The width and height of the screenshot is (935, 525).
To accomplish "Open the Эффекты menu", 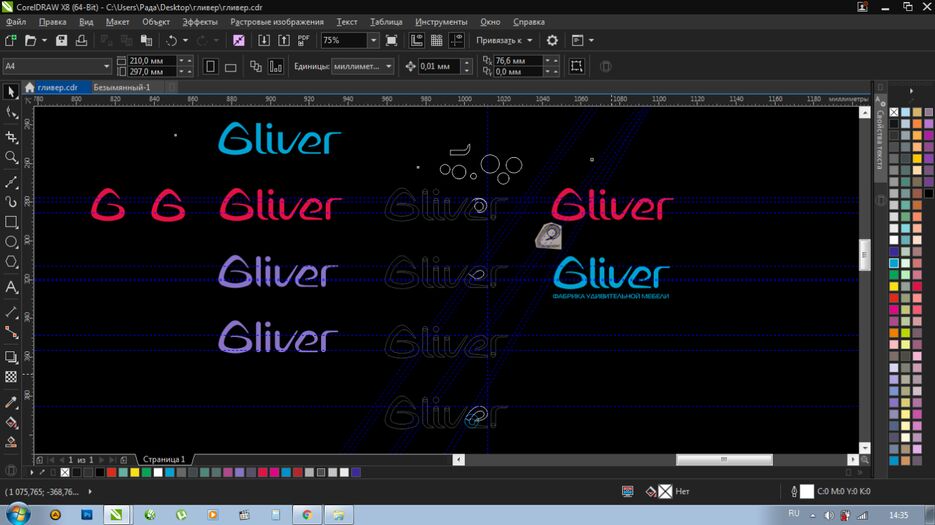I will pyautogui.click(x=200, y=21).
